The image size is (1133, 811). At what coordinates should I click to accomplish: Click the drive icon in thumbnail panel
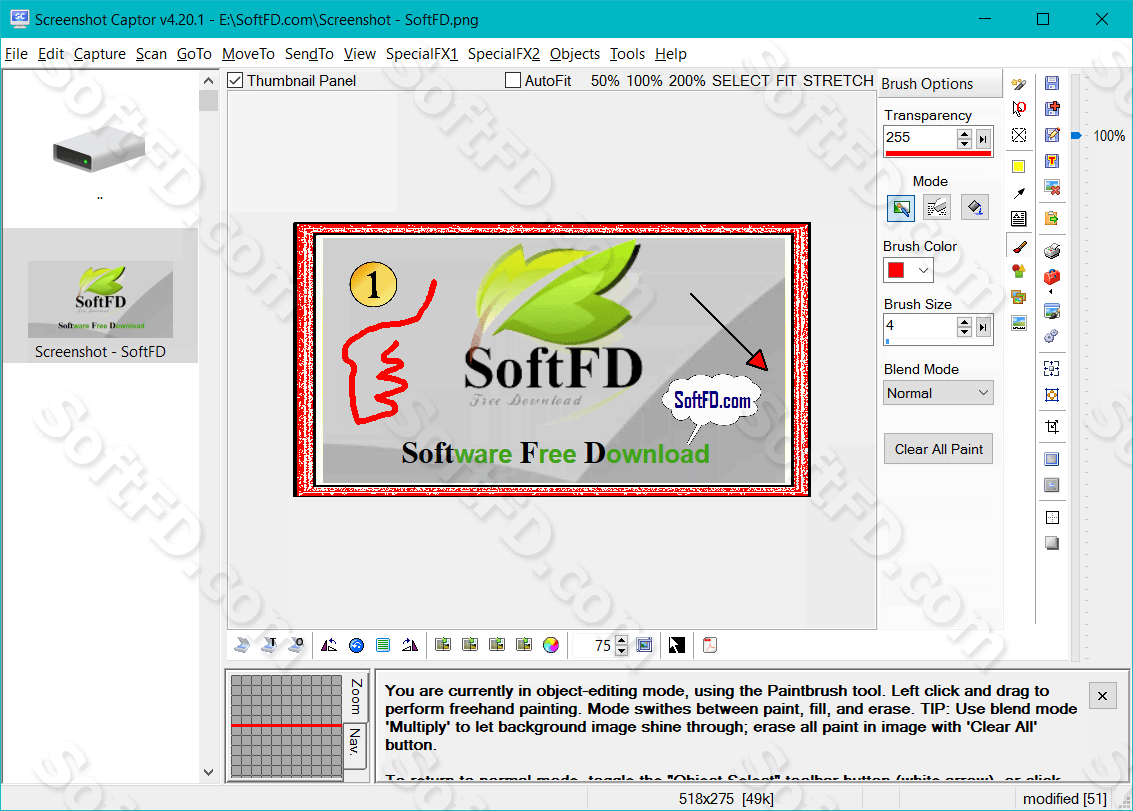pos(99,150)
